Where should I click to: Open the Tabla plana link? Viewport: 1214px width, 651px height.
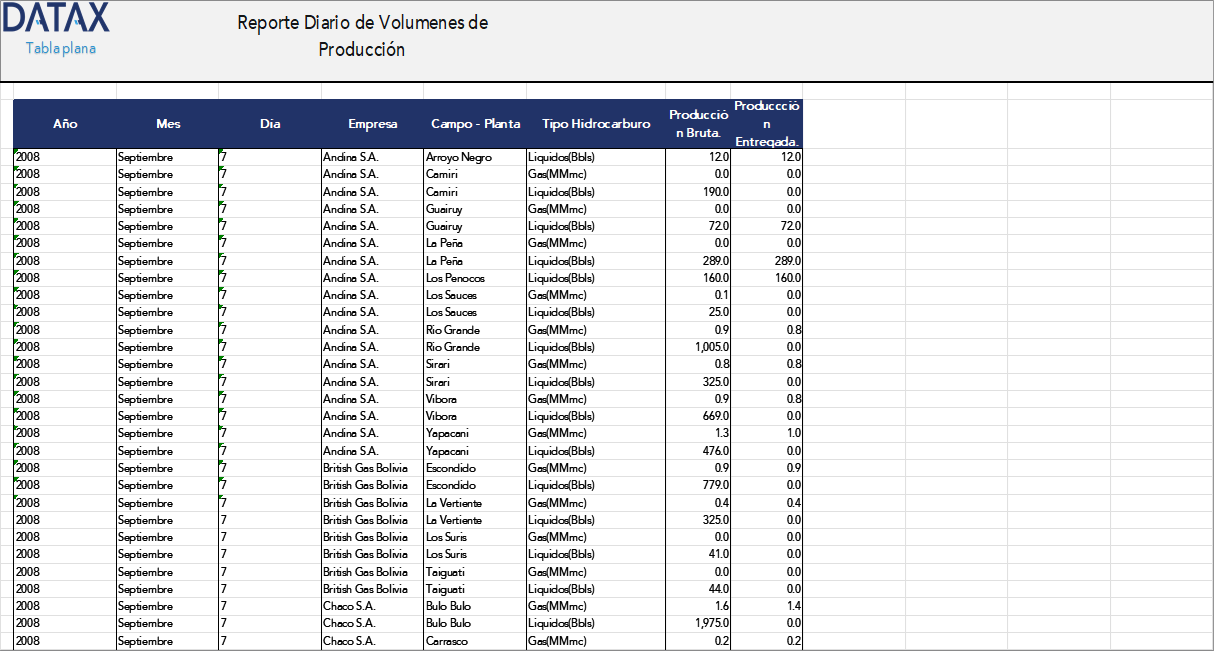click(x=61, y=48)
